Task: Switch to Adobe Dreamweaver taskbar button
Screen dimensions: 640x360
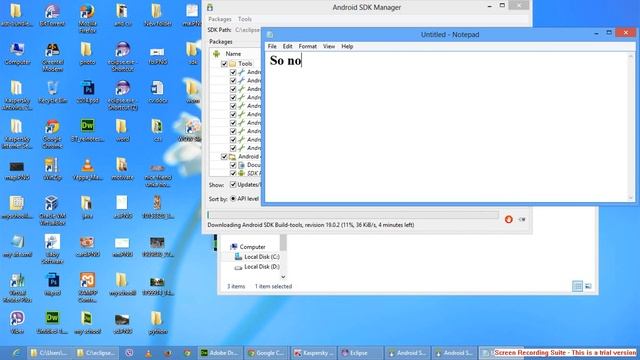Action: point(220,353)
